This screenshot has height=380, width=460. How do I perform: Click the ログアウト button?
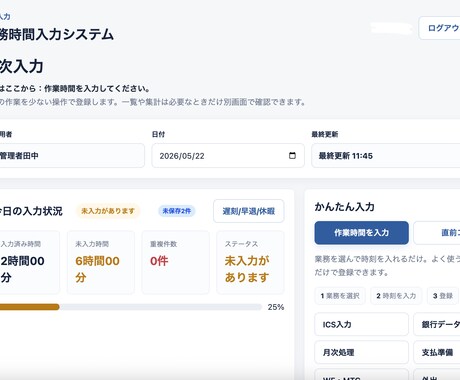[x=439, y=28]
